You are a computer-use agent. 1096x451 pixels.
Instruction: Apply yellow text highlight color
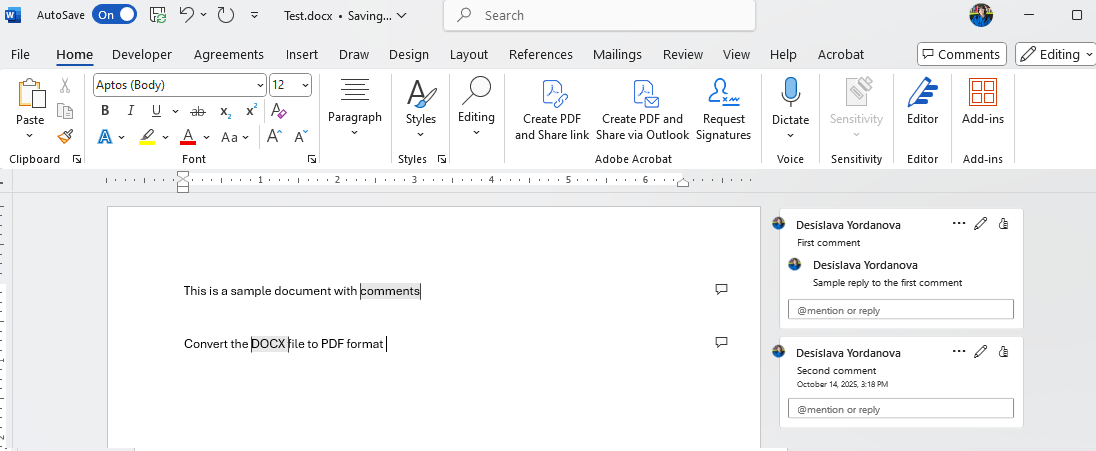tap(147, 136)
